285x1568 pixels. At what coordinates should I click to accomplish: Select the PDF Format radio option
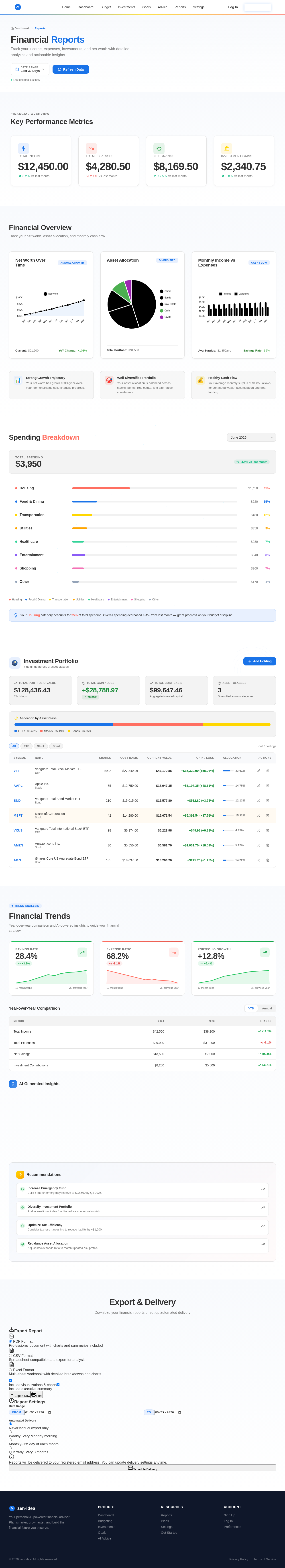(10, 1342)
